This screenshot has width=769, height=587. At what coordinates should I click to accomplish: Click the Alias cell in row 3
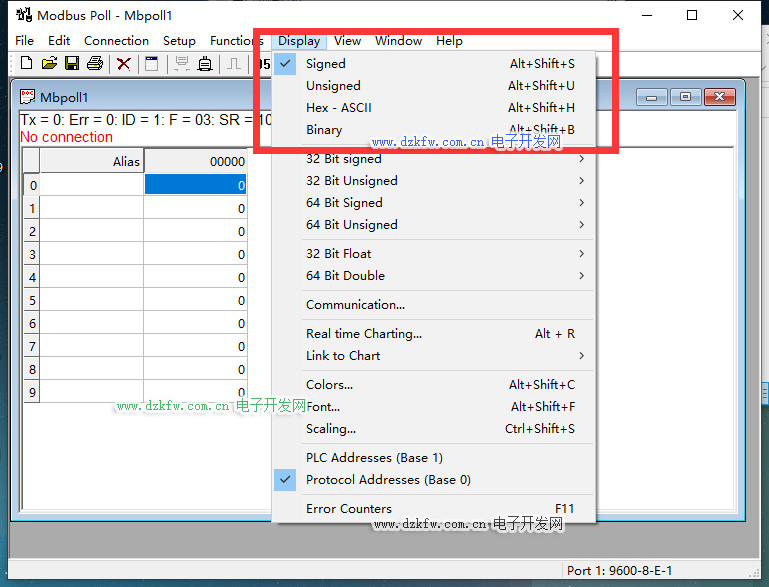click(x=91, y=255)
